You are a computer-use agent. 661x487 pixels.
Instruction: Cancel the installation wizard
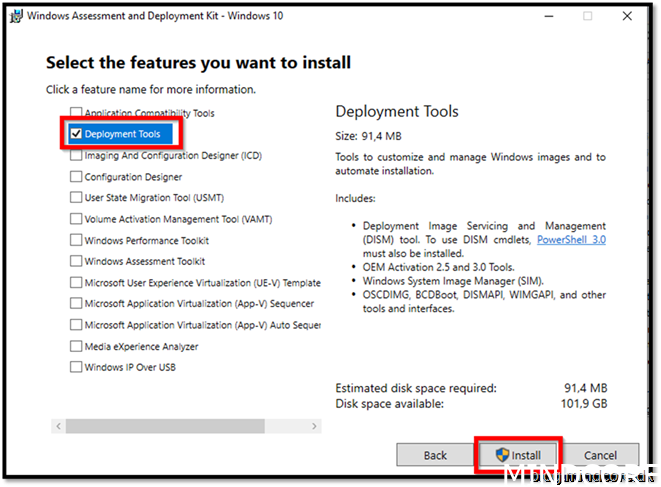click(x=600, y=455)
